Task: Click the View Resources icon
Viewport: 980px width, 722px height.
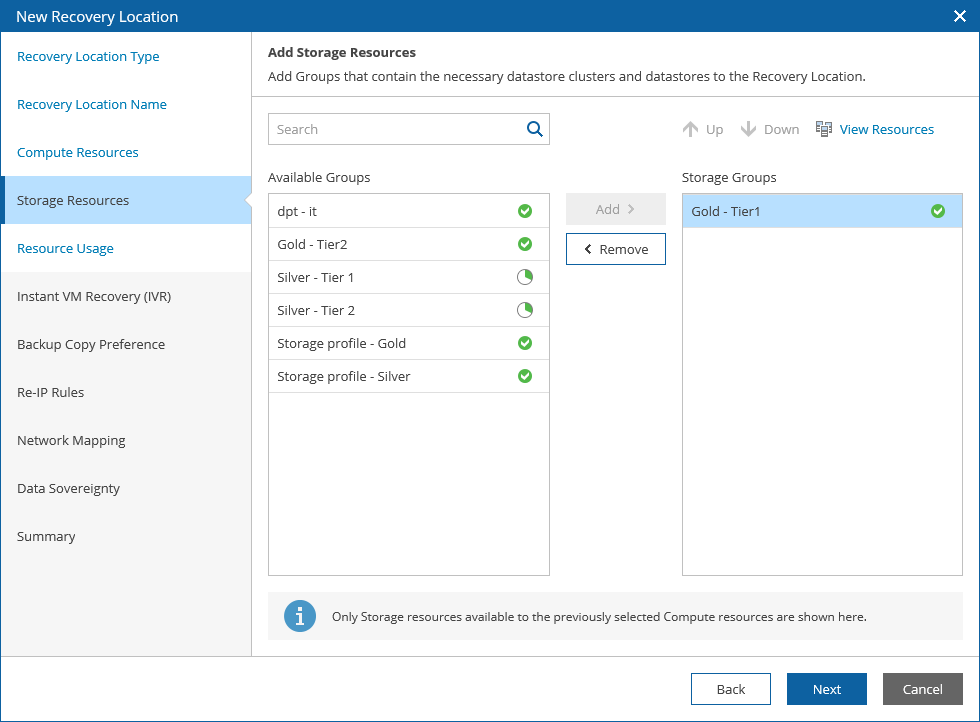Action: 824,129
